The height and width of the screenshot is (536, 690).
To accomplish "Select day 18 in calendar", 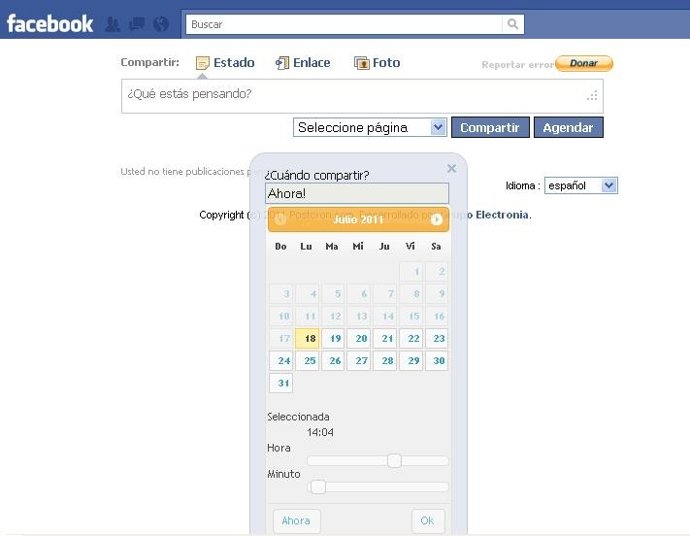I will pos(307,338).
